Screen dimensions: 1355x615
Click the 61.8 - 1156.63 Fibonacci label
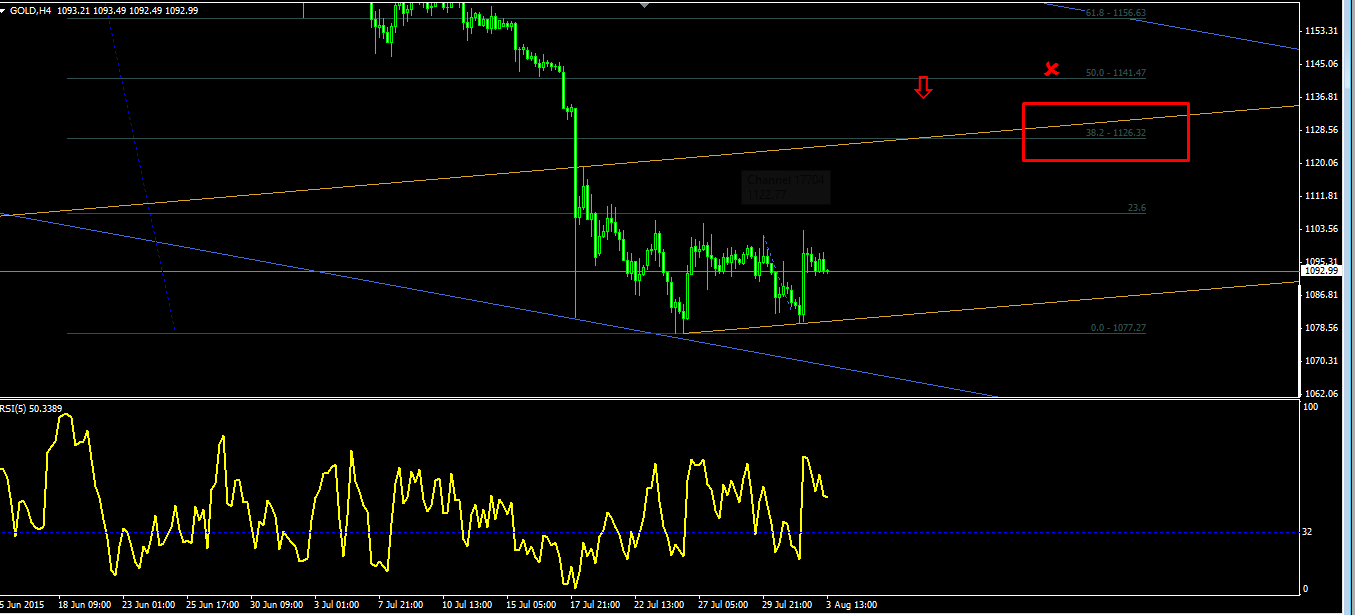[x=1115, y=13]
